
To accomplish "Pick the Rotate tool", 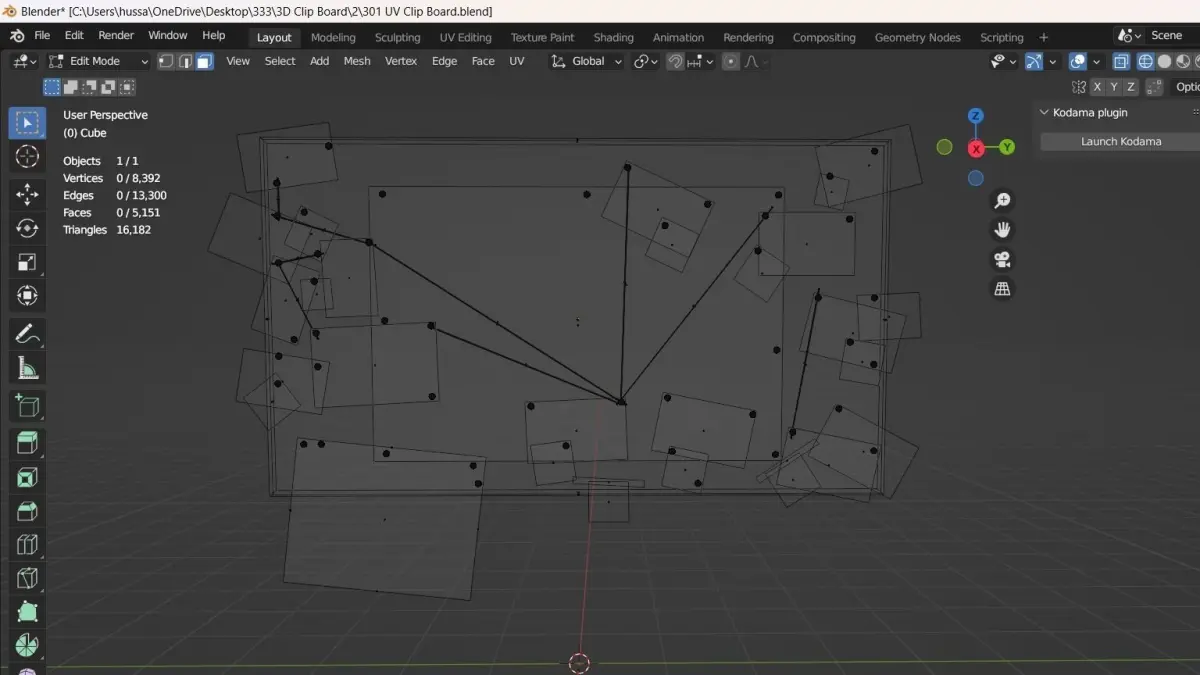I will click(x=27, y=229).
